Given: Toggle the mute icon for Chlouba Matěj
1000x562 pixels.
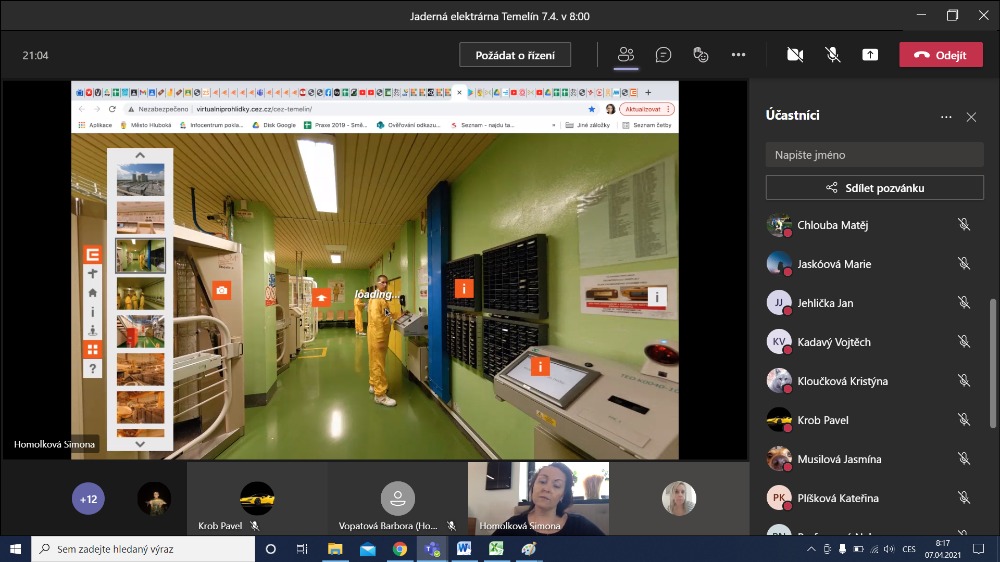Looking at the screenshot, I should click(963, 225).
